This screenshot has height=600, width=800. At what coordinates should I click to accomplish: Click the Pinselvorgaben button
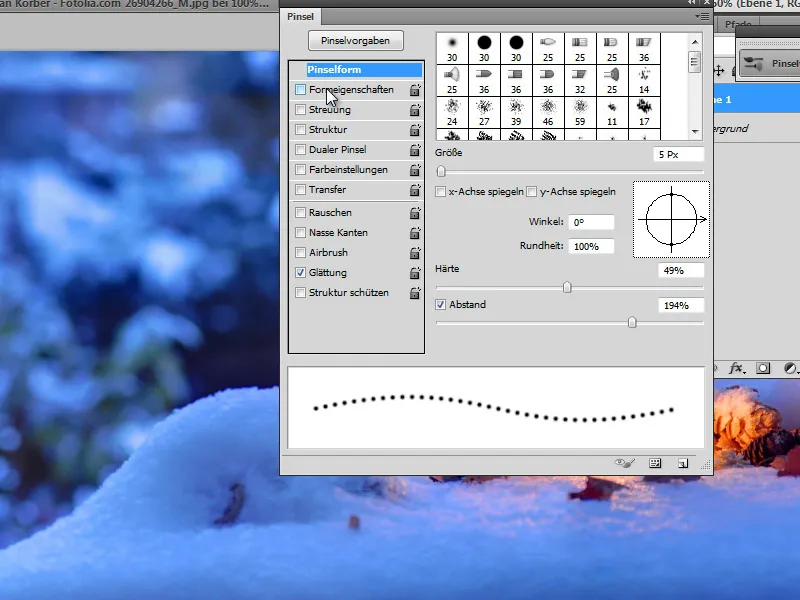pyautogui.click(x=356, y=41)
